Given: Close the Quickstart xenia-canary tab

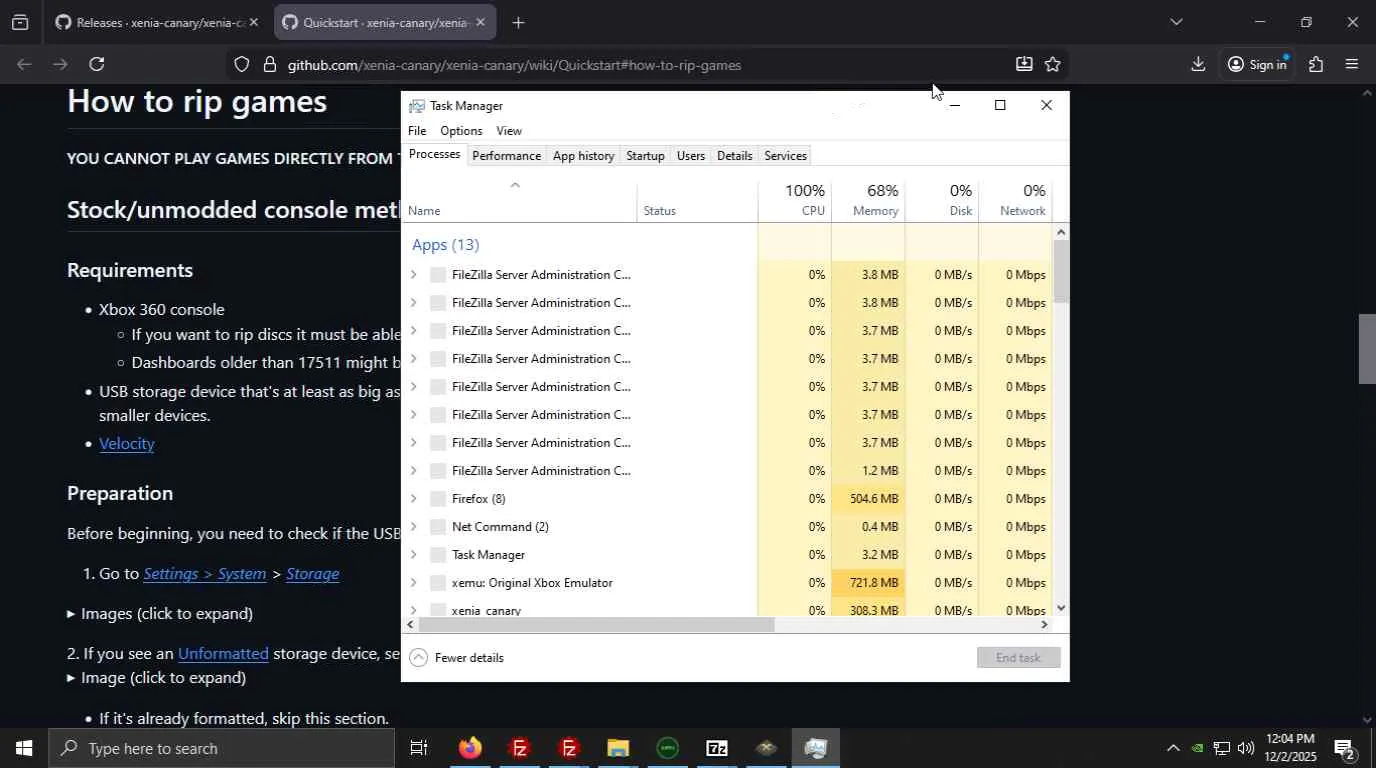Looking at the screenshot, I should [480, 22].
